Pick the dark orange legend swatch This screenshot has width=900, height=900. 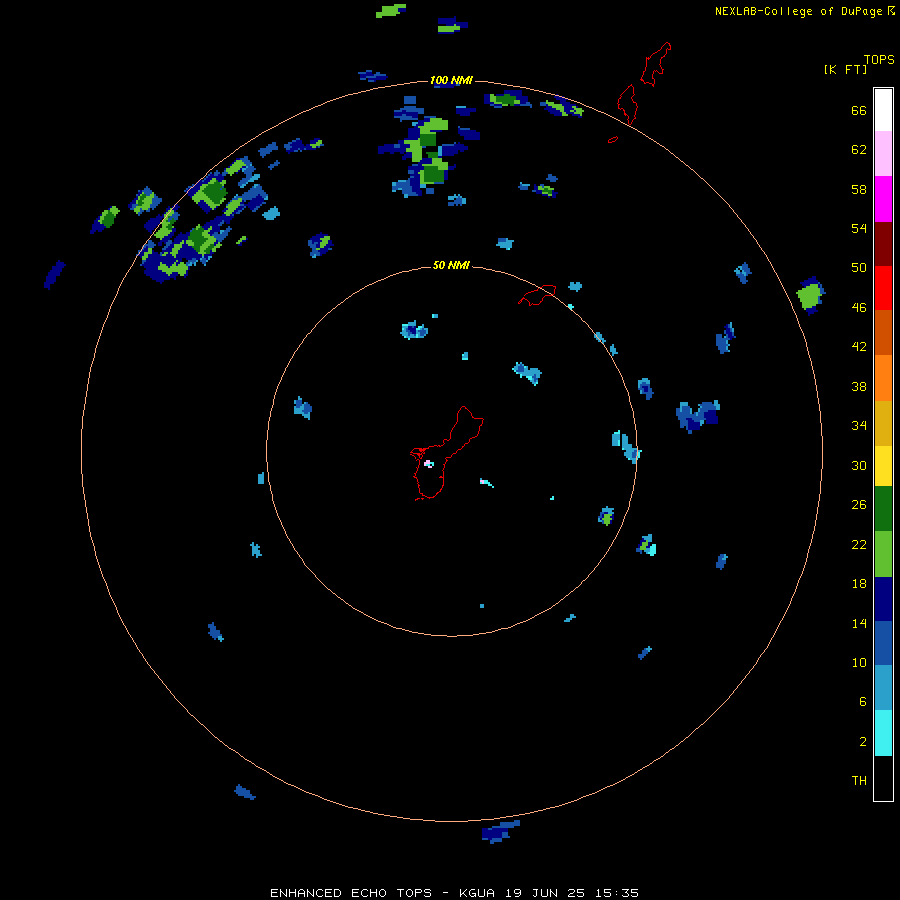(883, 332)
